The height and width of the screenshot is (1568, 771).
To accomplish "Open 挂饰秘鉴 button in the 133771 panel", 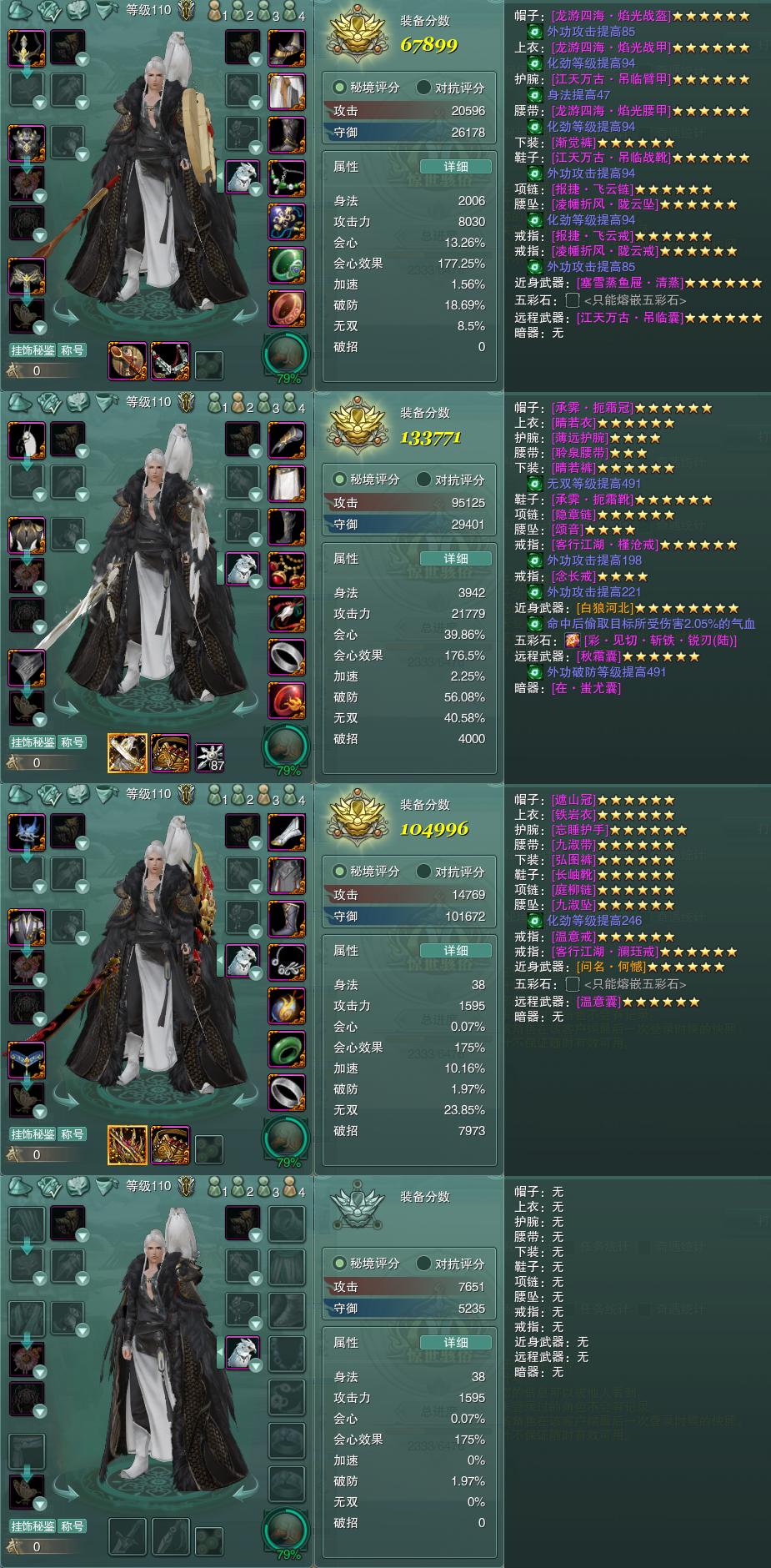I will pos(33,742).
